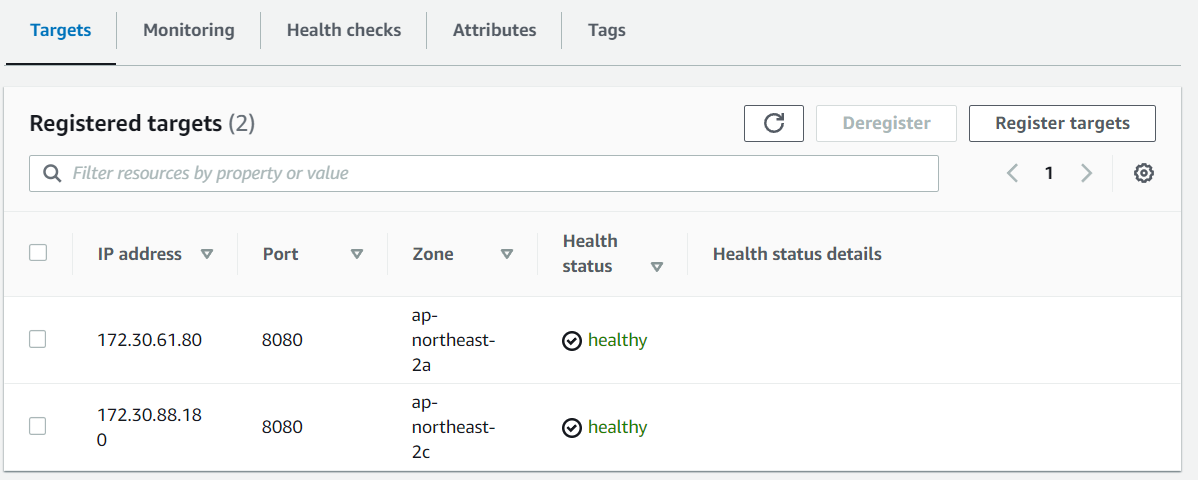Sort by IP address column arrow

tap(207, 254)
